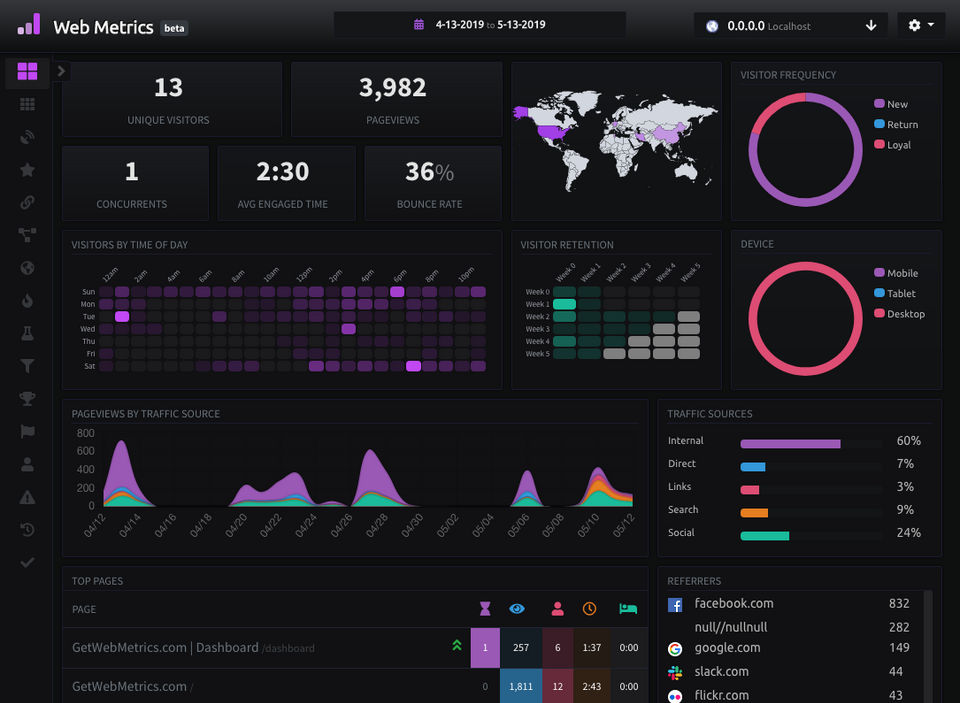The image size is (960, 703).
Task: Toggle the Return series in Visitor Frequency
Action: pos(896,124)
